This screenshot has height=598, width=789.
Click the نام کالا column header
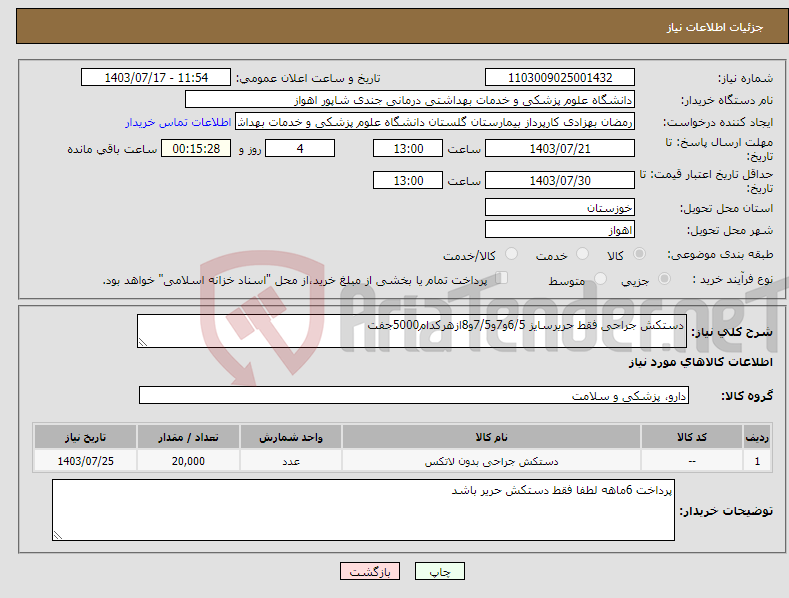(491, 437)
